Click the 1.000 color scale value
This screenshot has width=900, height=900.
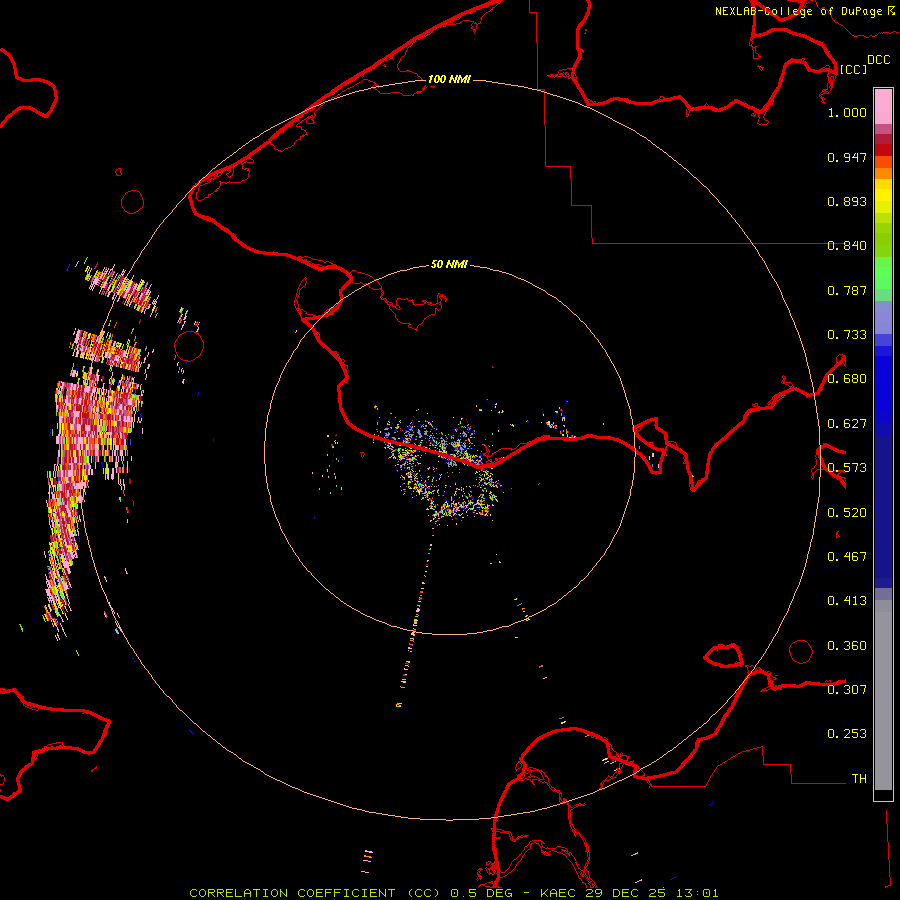pos(847,112)
